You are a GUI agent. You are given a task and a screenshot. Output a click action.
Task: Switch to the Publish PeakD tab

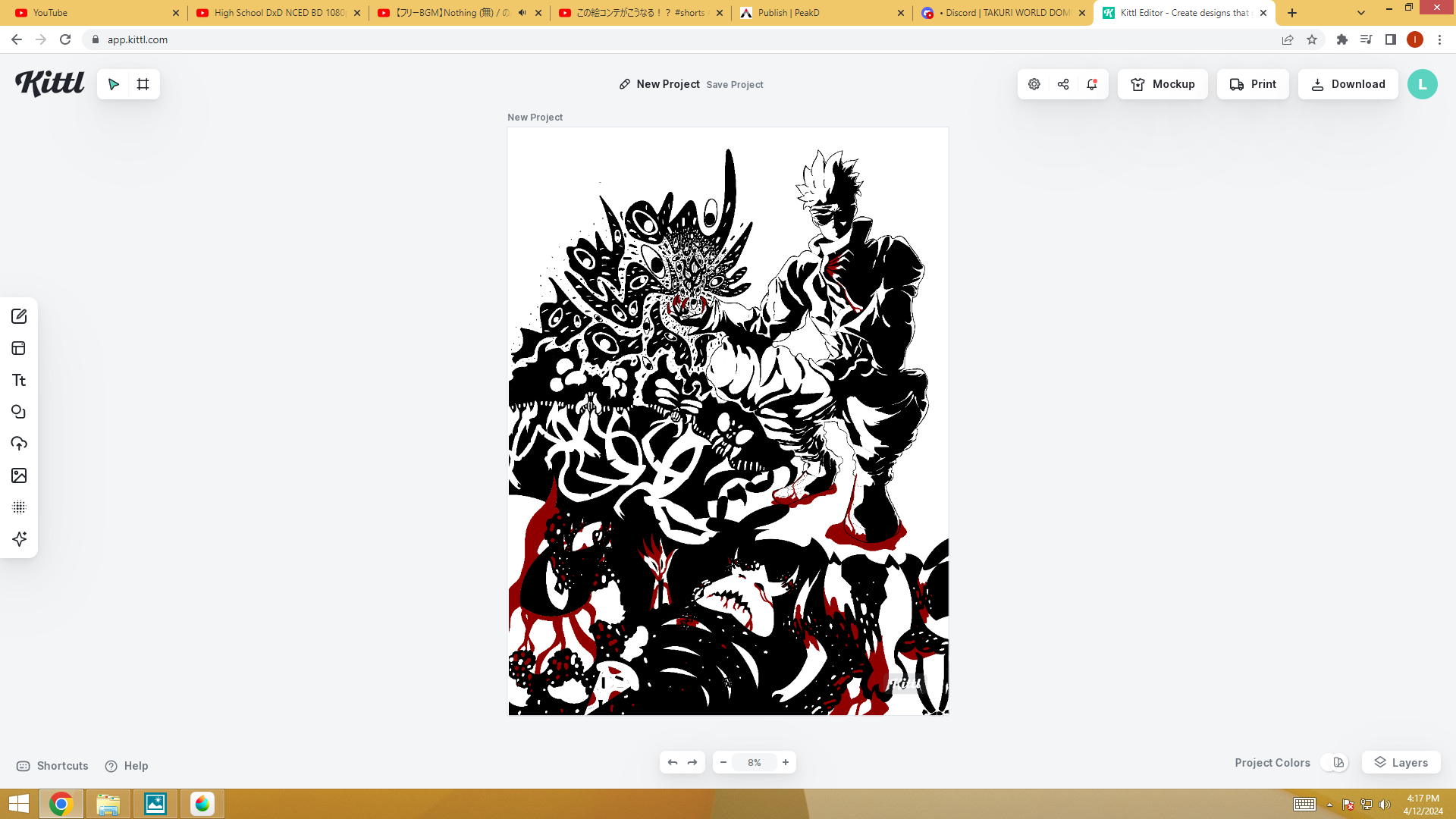point(822,13)
